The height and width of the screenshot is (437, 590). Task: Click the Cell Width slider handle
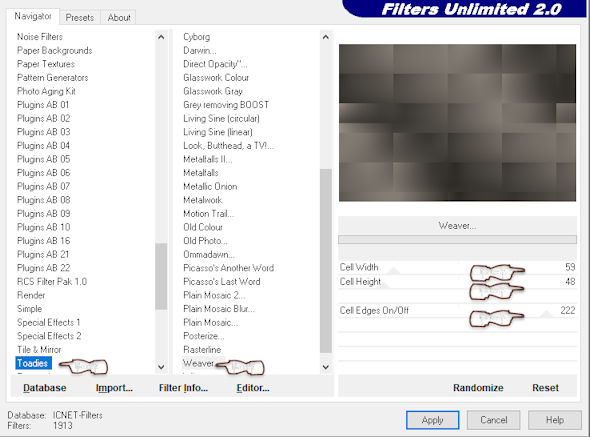pyautogui.click(x=394, y=270)
